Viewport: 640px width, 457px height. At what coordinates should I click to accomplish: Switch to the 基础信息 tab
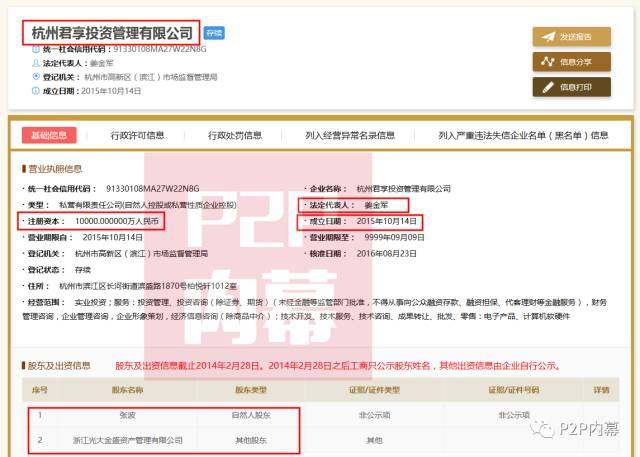tap(49, 135)
